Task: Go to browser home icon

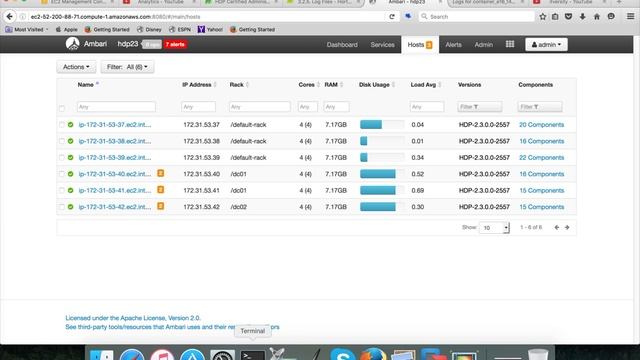Action: click(x=597, y=17)
